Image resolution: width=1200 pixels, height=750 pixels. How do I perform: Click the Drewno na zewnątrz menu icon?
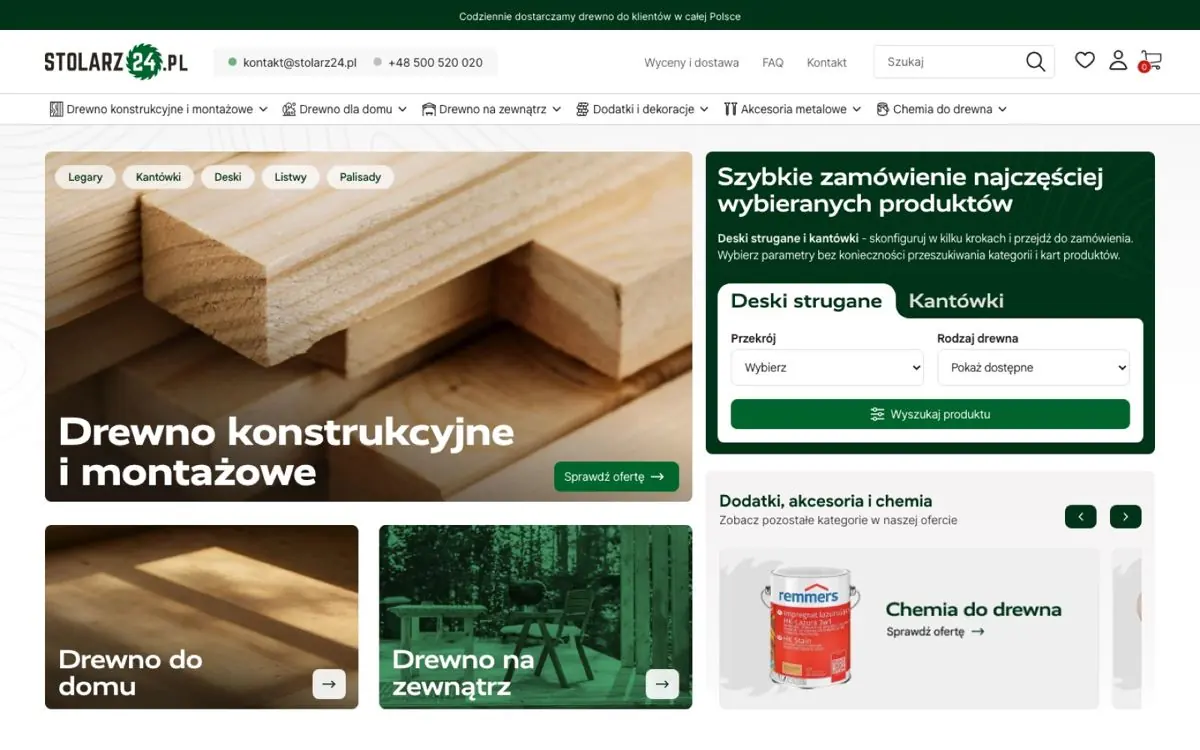429,109
